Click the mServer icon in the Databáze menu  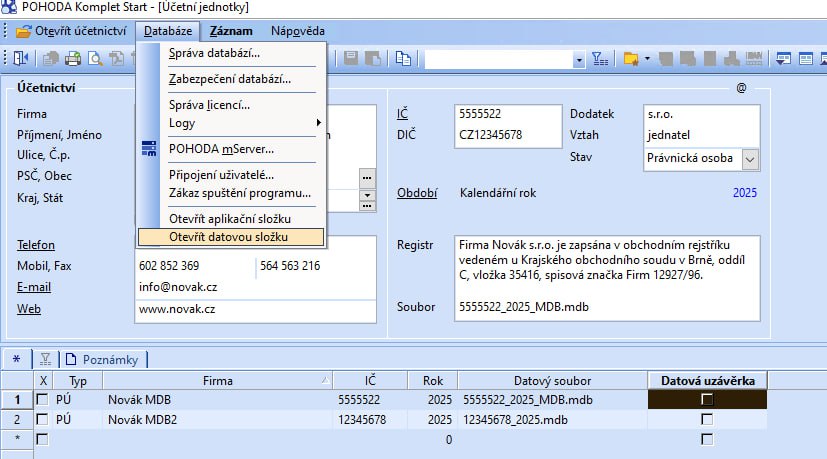pos(149,149)
